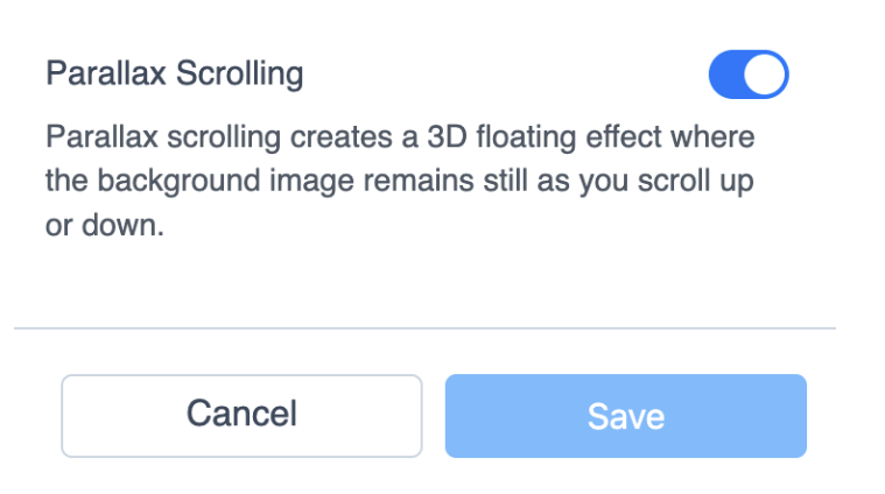Viewport: 885px width, 494px height.
Task: Click the word Cancel inside the white button
Action: (x=242, y=413)
